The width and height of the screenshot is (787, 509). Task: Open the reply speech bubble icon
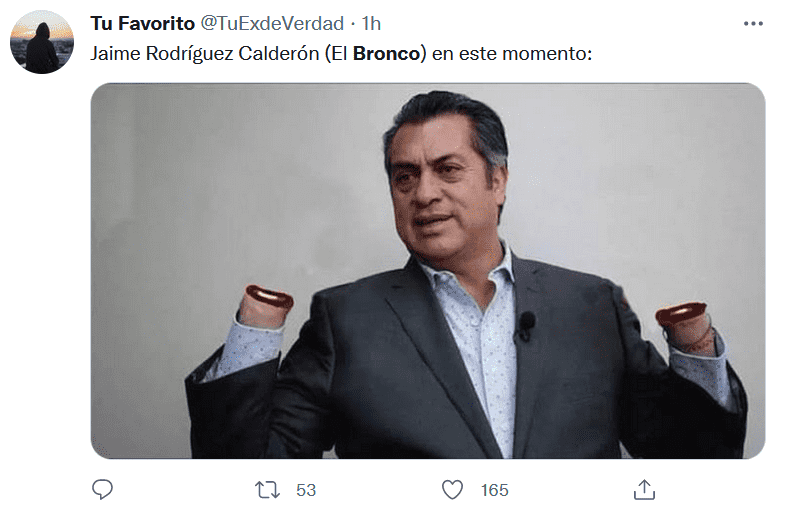coord(102,489)
